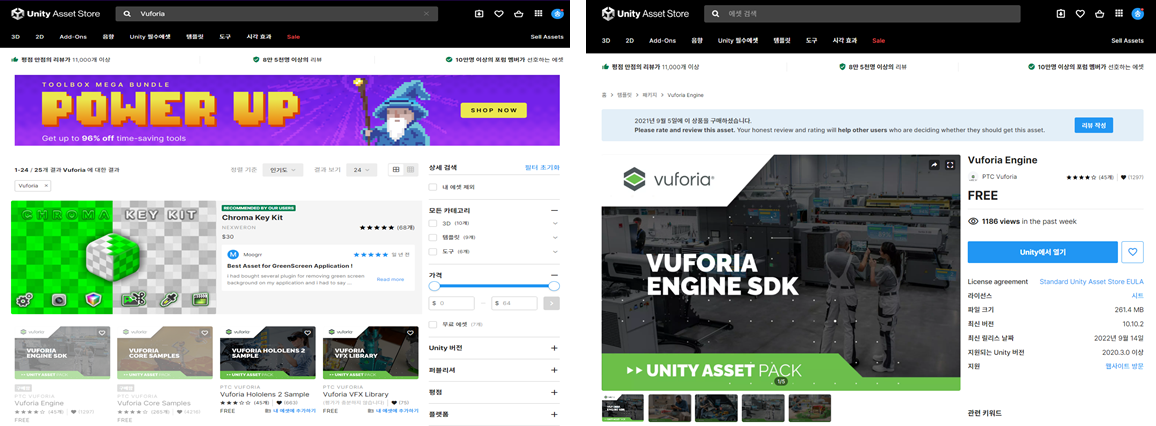Click user avatar in right window header
The height and width of the screenshot is (426, 1156).
click(1138, 14)
